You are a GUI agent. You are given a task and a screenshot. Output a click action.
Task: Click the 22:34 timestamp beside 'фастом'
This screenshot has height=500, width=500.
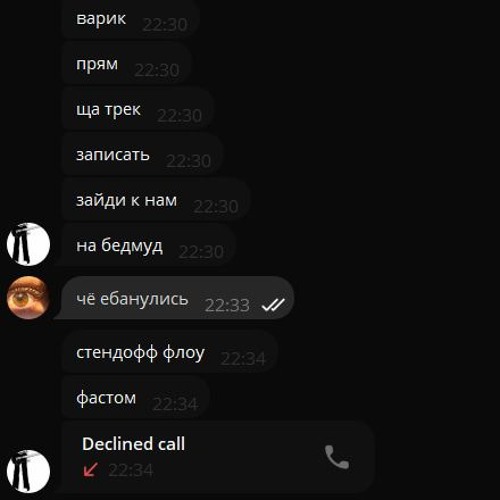175,404
